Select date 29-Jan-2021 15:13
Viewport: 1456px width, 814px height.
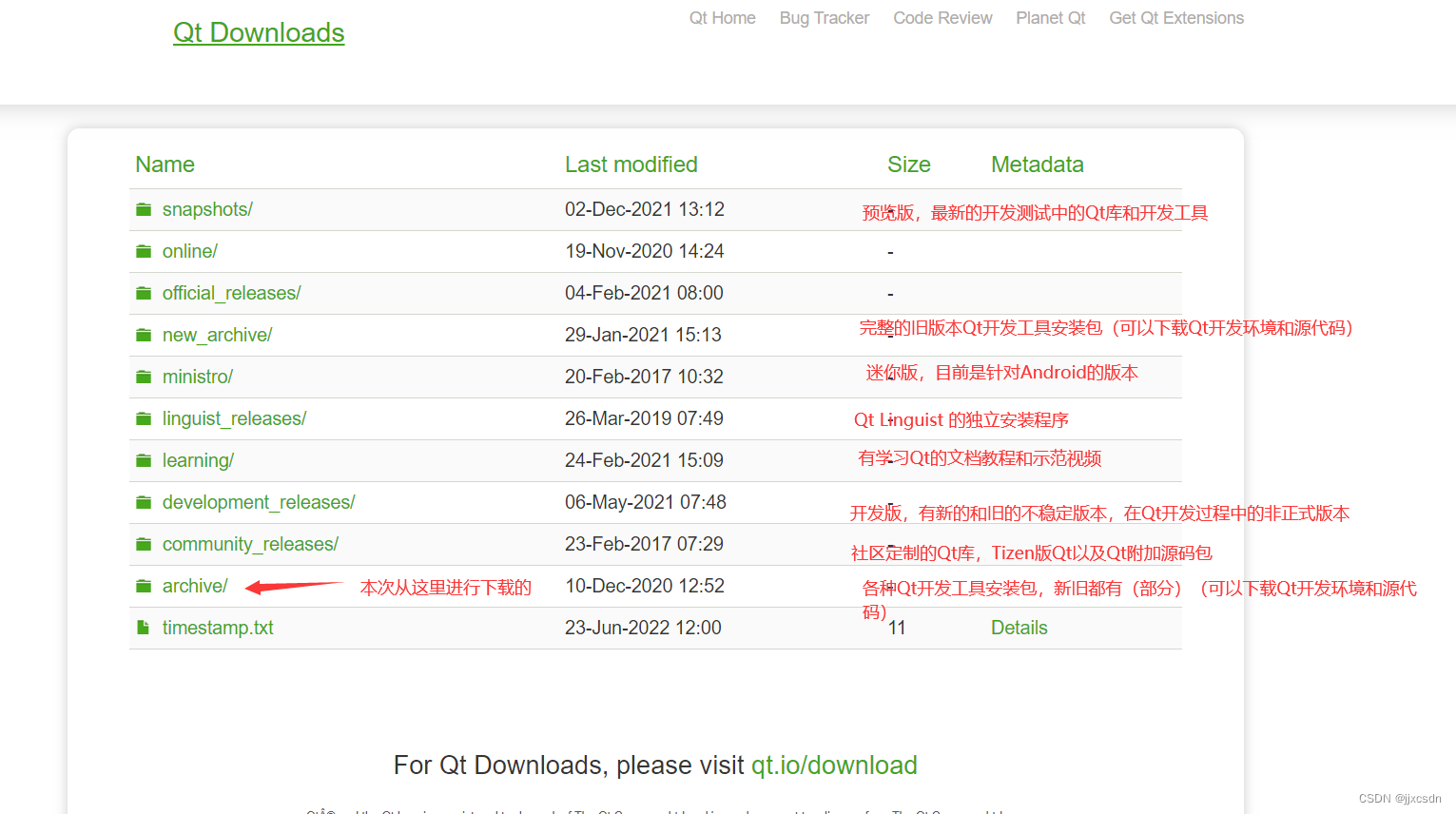point(643,335)
